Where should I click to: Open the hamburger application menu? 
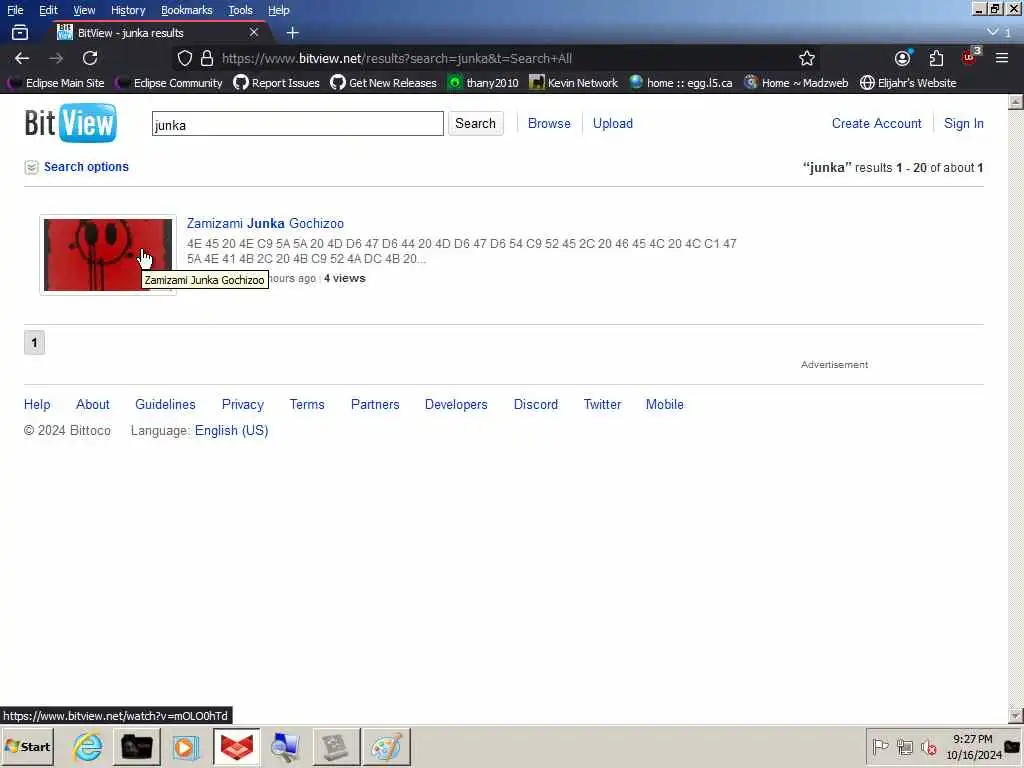pos(1002,58)
